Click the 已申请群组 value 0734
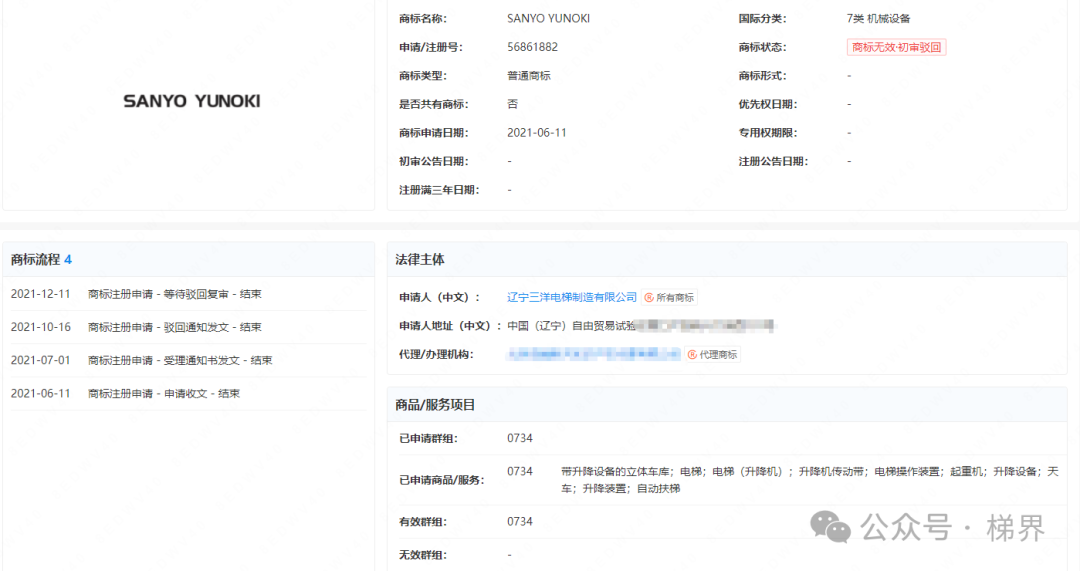Screen dimensions: 1080x571 click(x=519, y=438)
